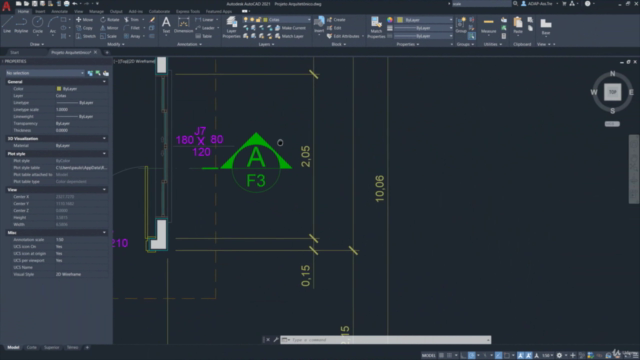The width and height of the screenshot is (640, 360).
Task: Switch to the Start file tab
Action: 15,52
